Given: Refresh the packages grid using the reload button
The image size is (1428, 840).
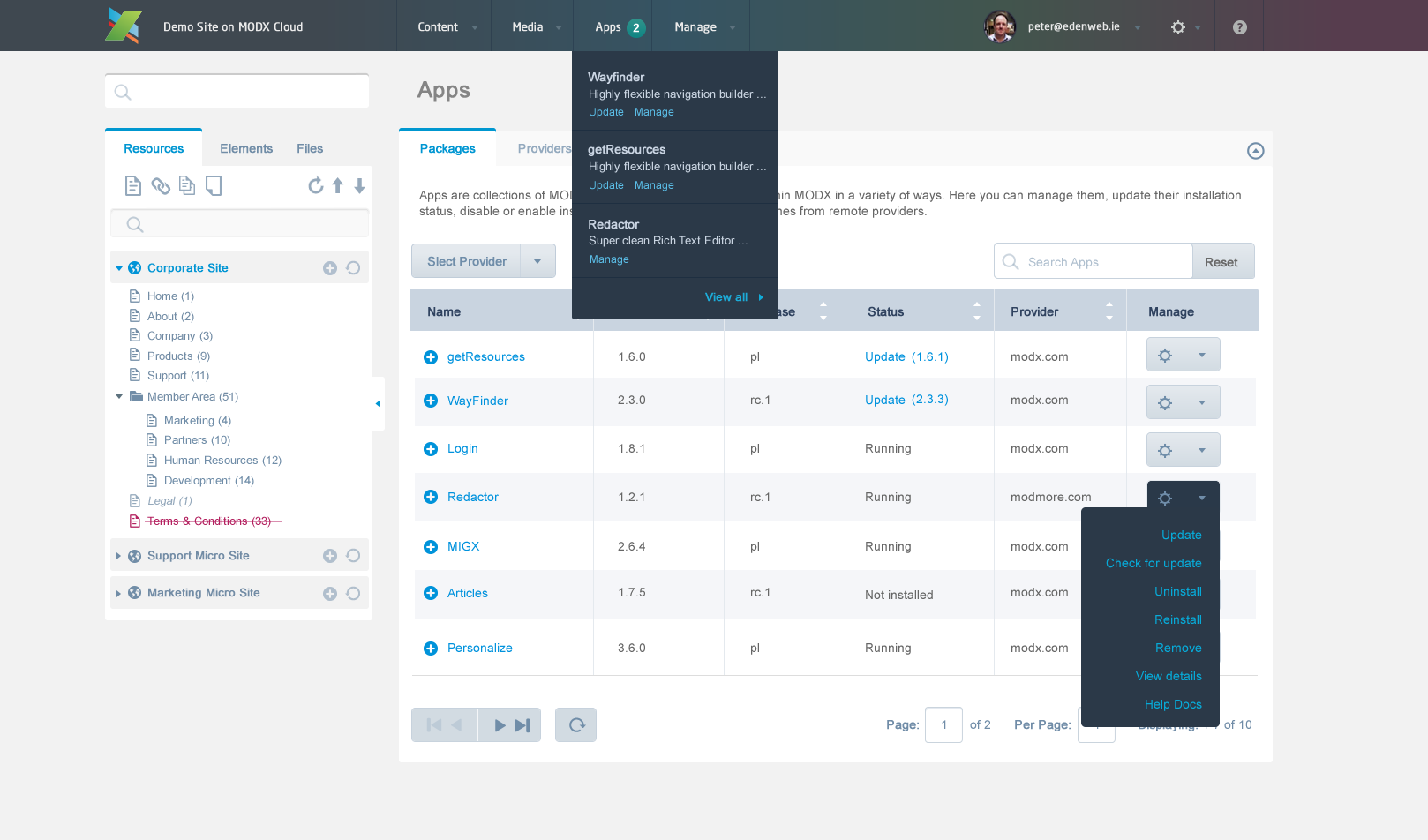Looking at the screenshot, I should pyautogui.click(x=576, y=725).
